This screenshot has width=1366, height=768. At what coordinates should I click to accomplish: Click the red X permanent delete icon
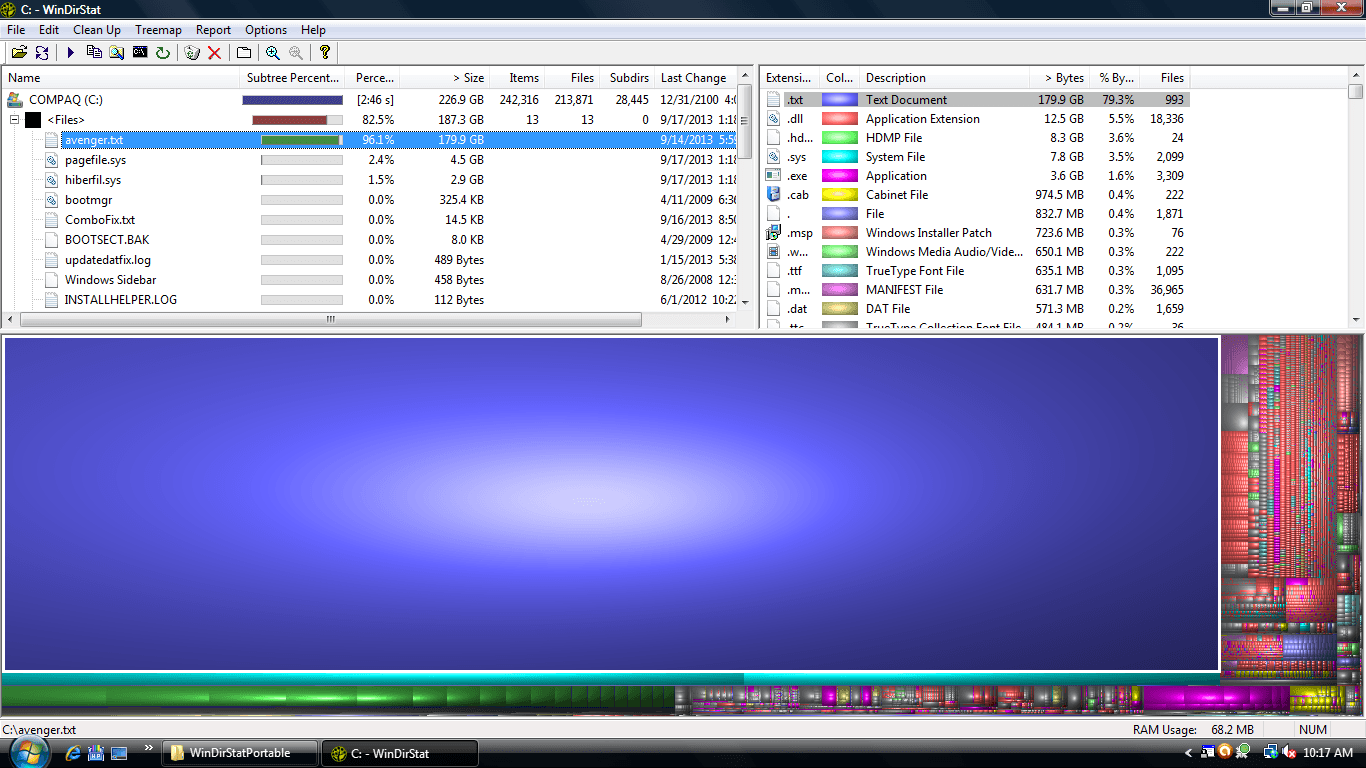pyautogui.click(x=215, y=53)
